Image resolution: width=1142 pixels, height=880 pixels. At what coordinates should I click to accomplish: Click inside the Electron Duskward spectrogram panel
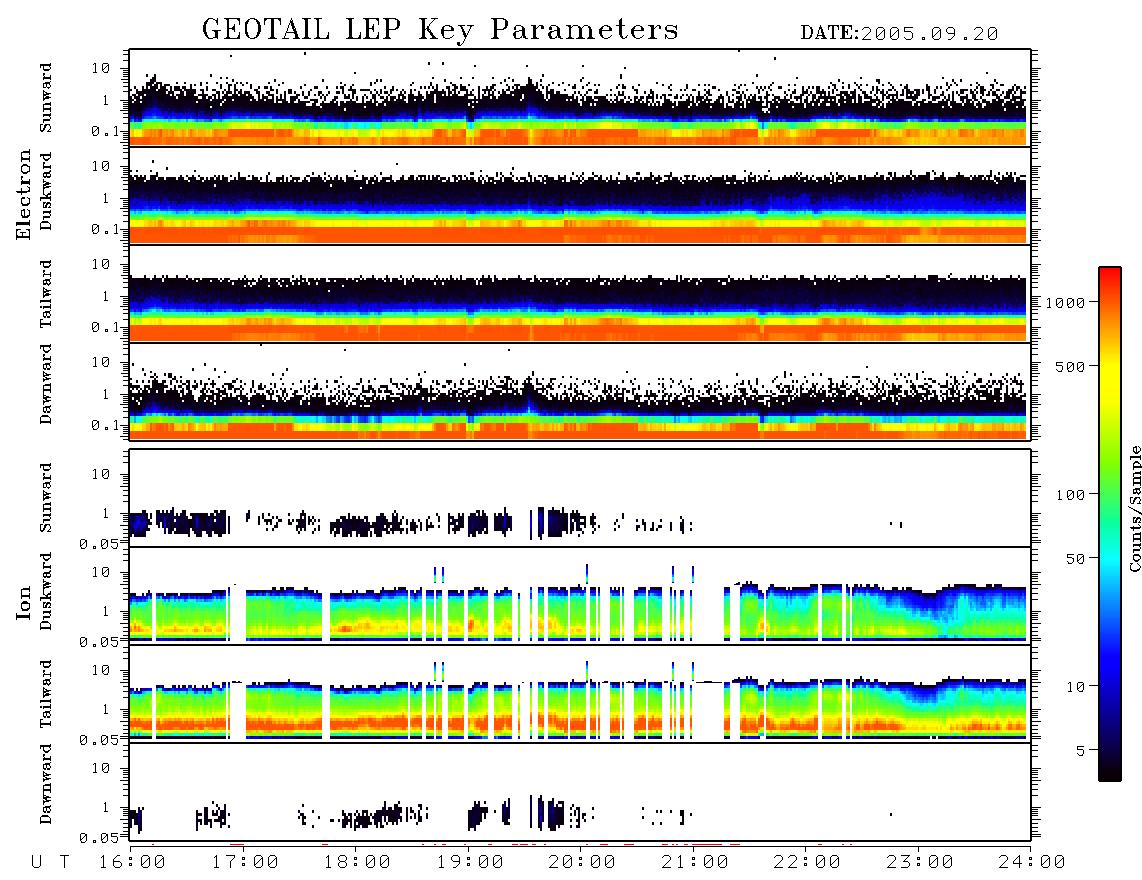tap(580, 195)
